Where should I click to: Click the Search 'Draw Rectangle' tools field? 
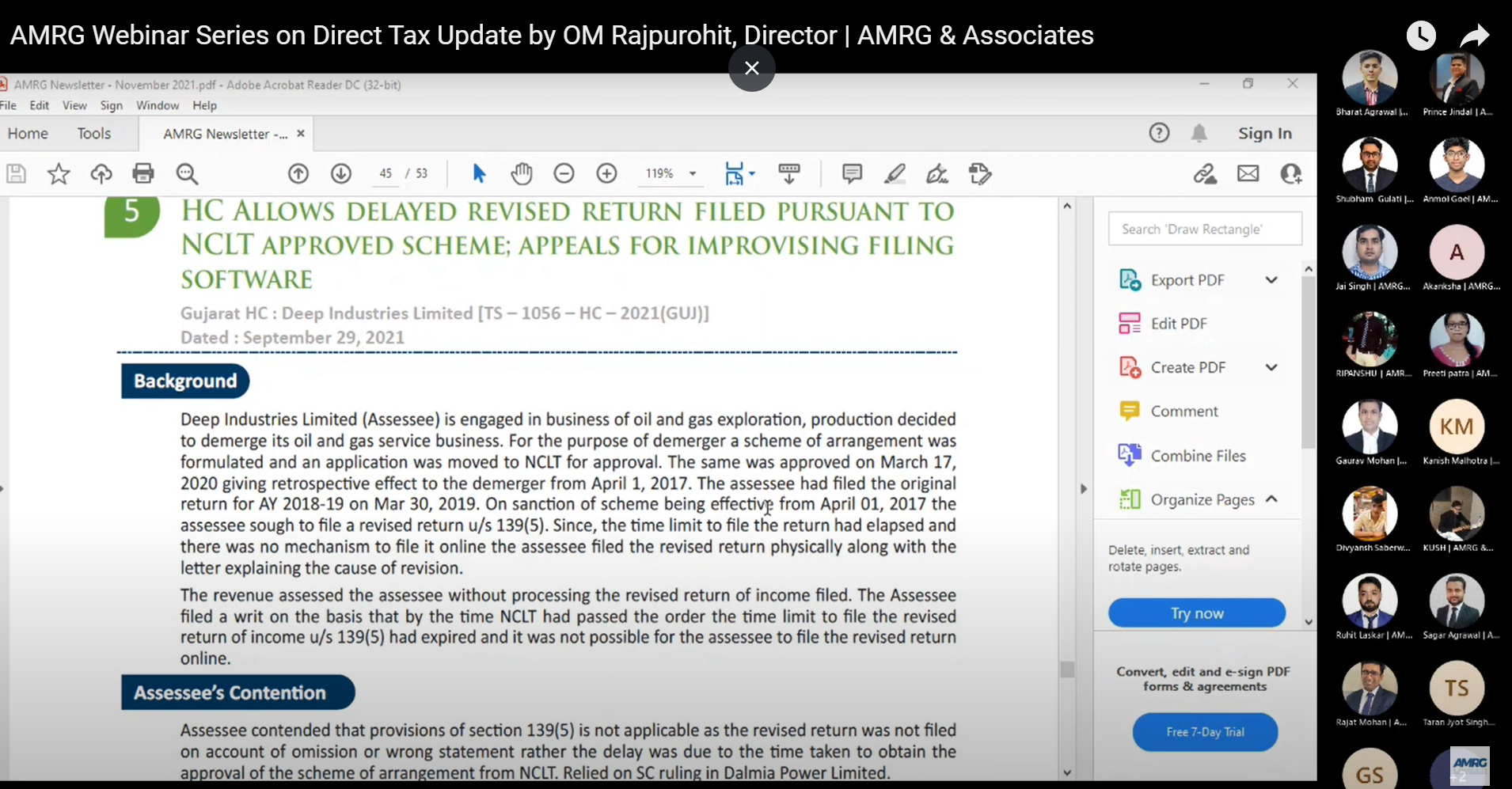[x=1205, y=229]
